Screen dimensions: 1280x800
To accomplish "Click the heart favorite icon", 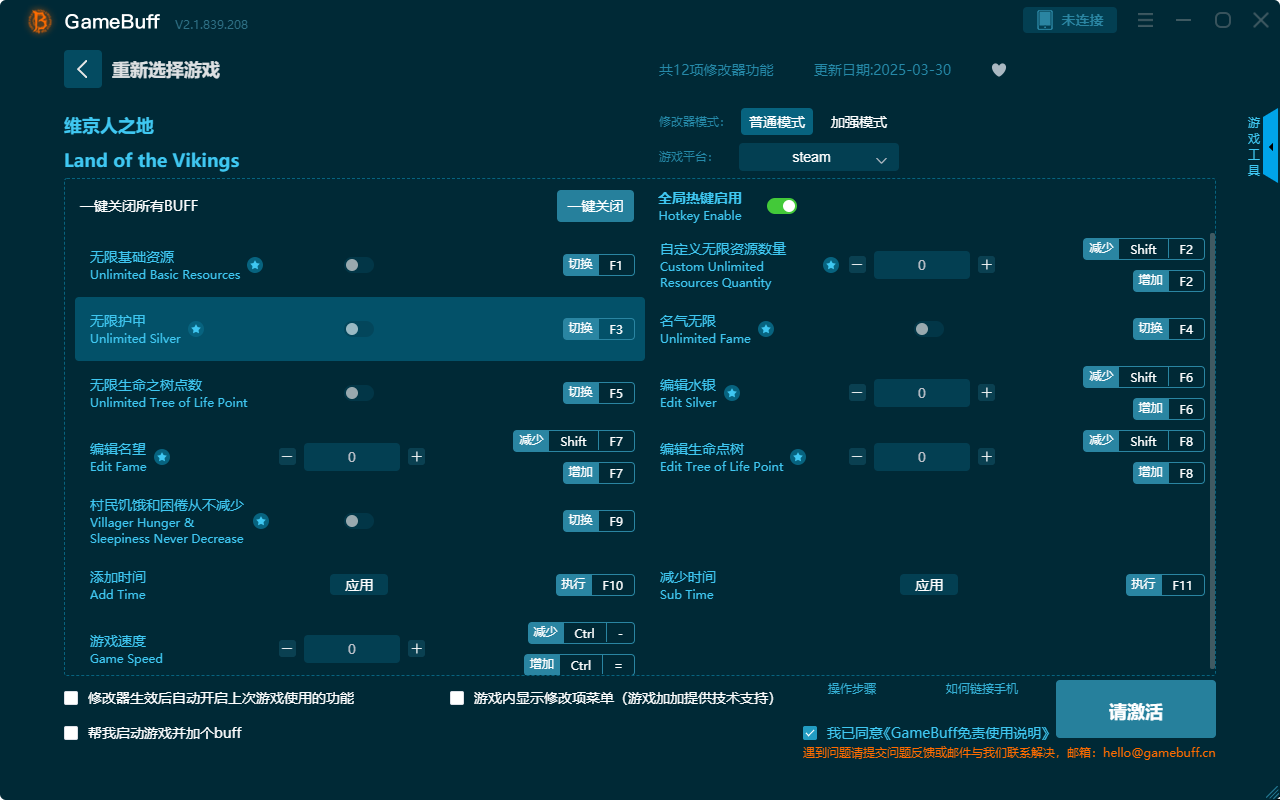I will pos(999,70).
